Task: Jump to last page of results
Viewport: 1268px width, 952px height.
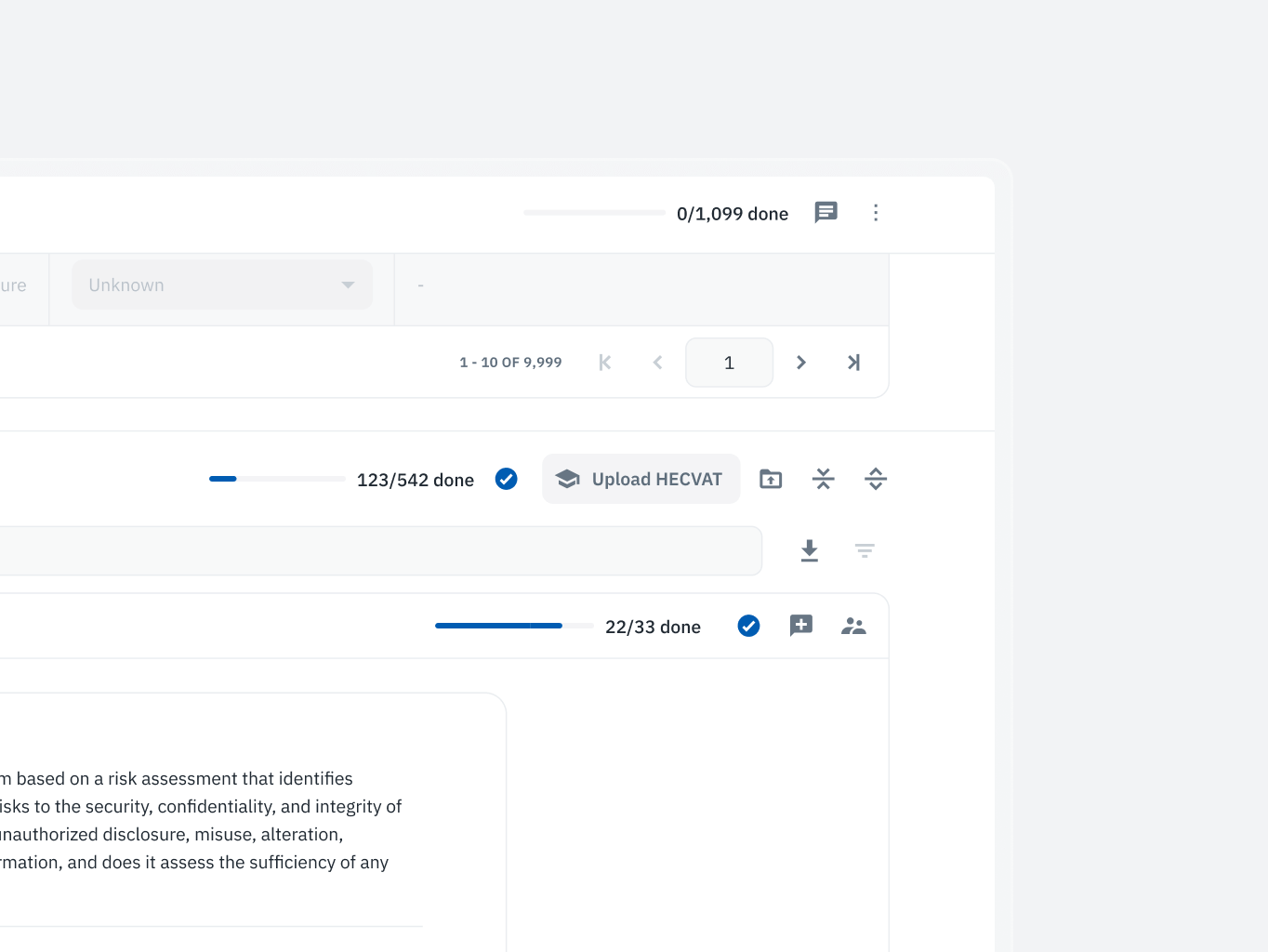Action: point(853,363)
